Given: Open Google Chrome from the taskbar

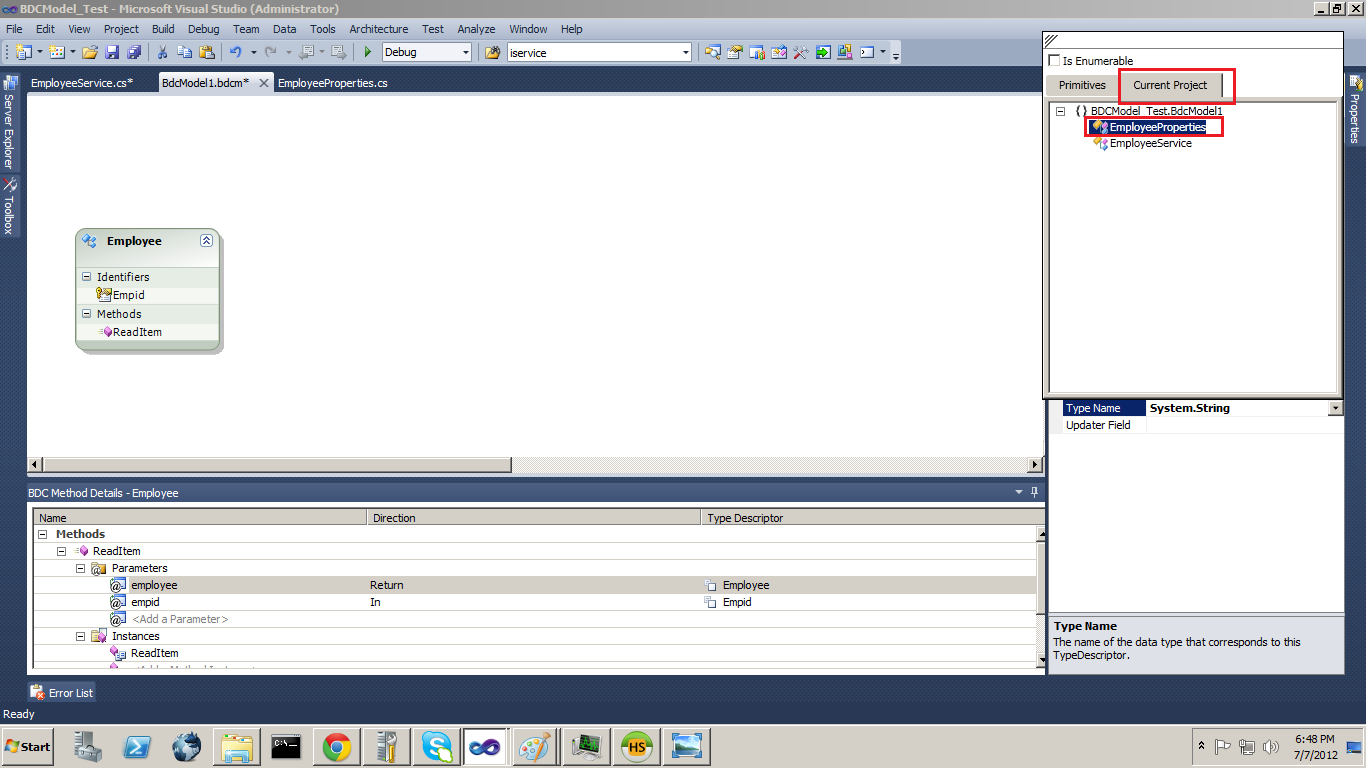Looking at the screenshot, I should (x=336, y=746).
